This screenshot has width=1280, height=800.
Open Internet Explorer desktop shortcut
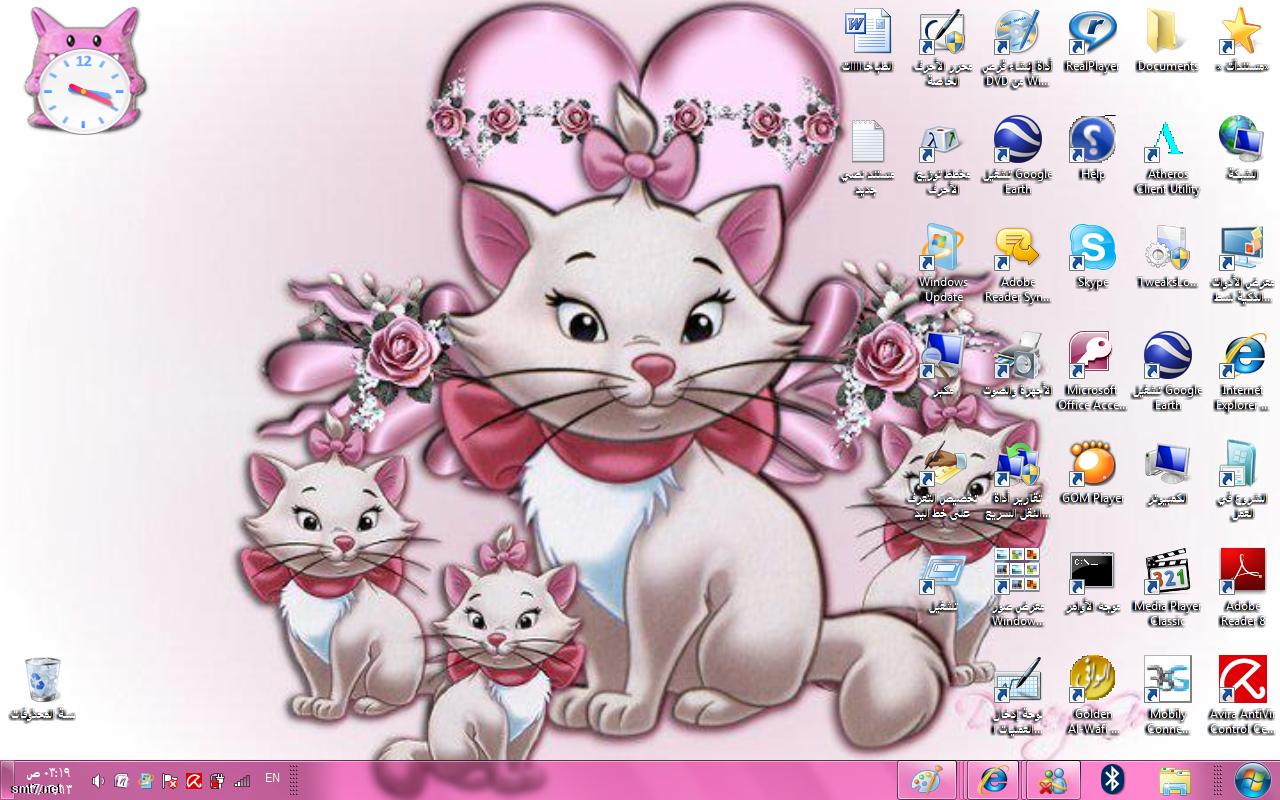pos(1242,372)
